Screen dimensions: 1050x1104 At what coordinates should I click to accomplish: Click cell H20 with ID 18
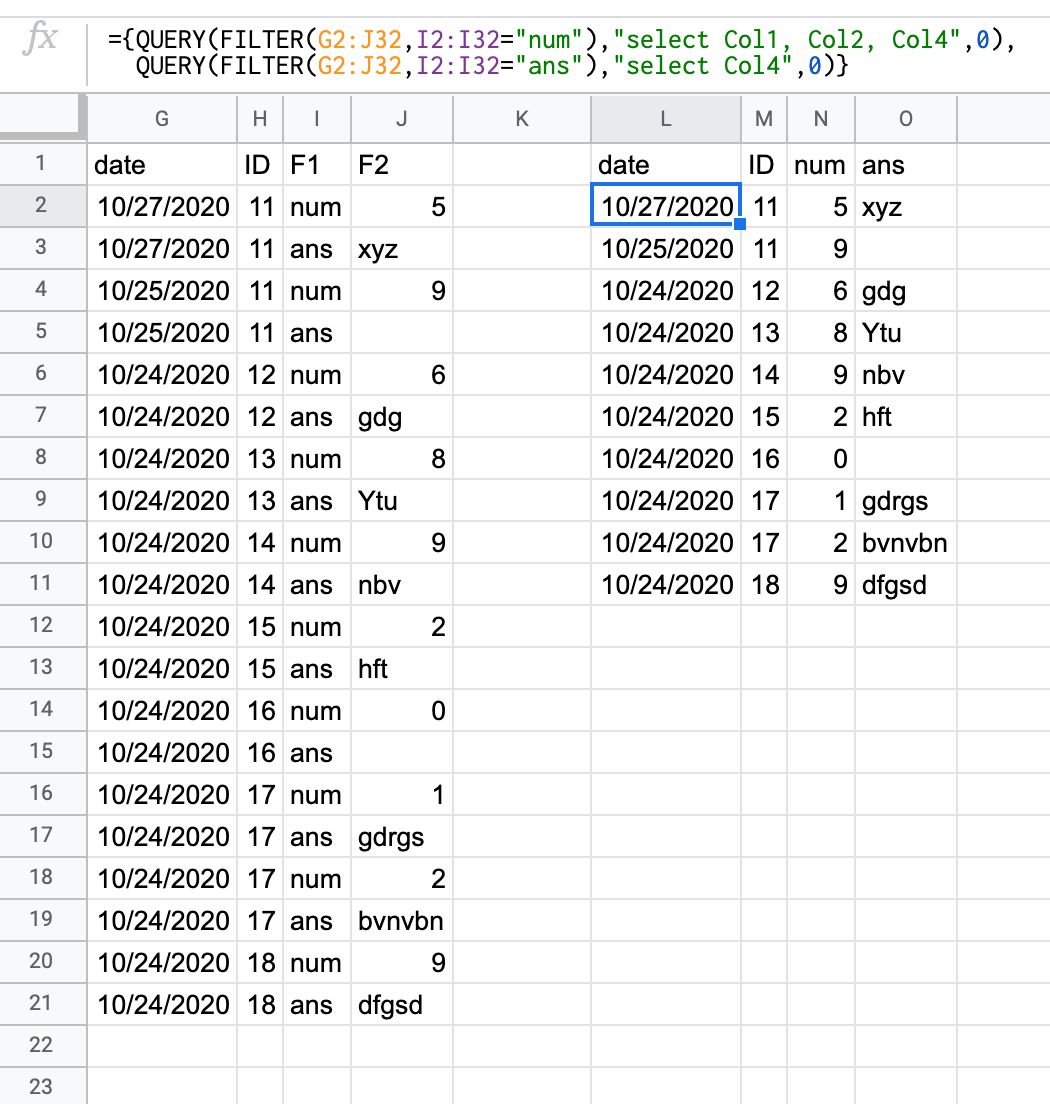point(260,962)
